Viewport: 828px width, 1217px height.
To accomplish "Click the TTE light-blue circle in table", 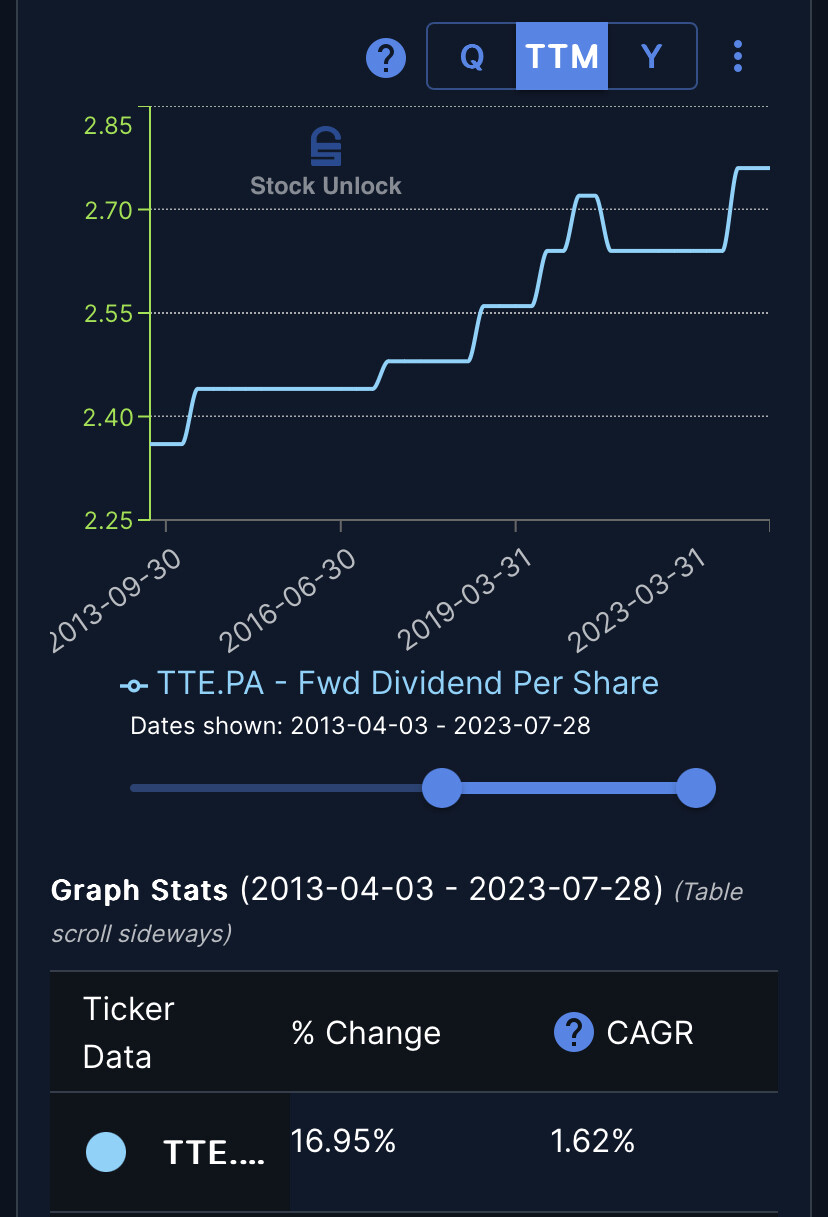I will [106, 1152].
